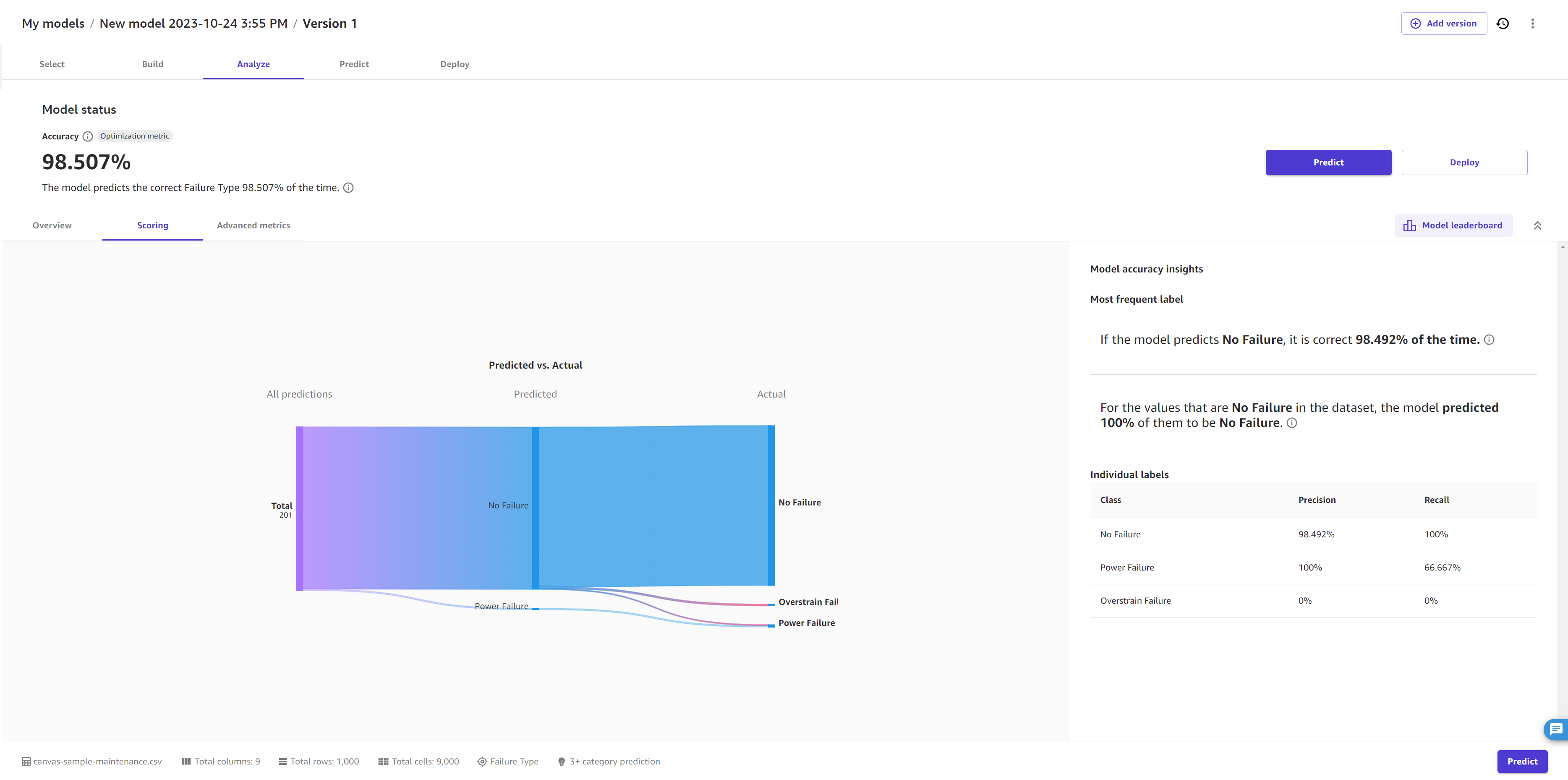Click the Deploy button top right
This screenshot has height=780, width=1568.
point(1464,162)
